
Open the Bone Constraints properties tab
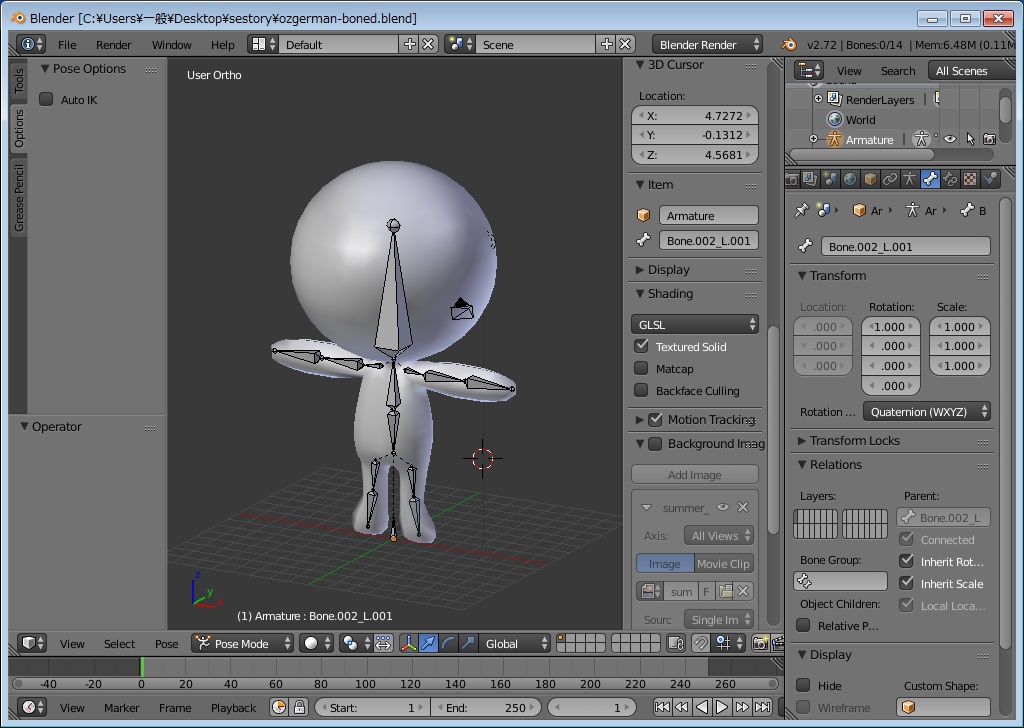pyautogui.click(x=950, y=178)
